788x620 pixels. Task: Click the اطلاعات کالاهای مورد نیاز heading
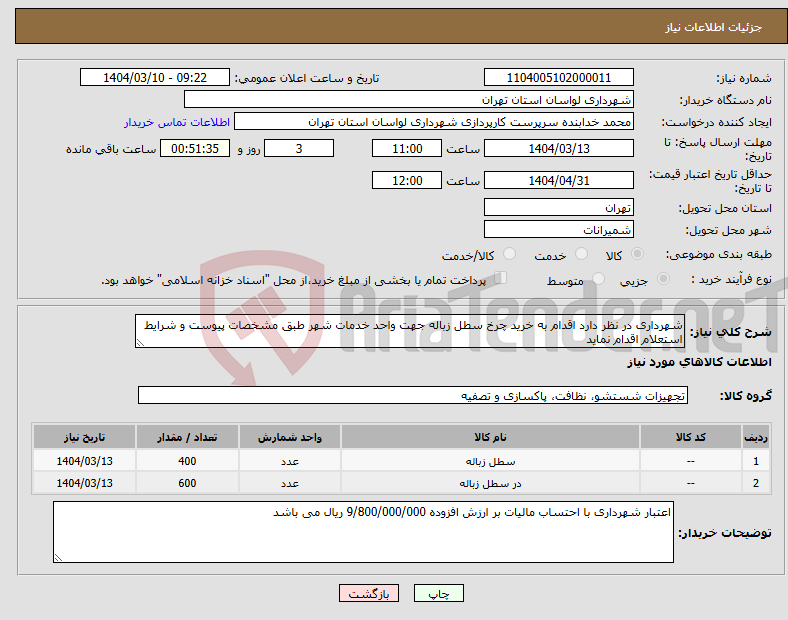tap(699, 362)
